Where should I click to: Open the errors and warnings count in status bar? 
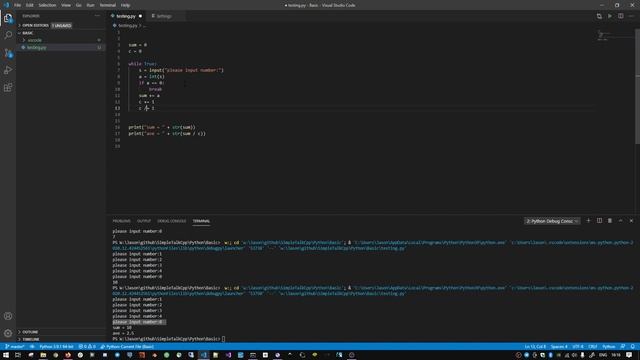coord(87,347)
